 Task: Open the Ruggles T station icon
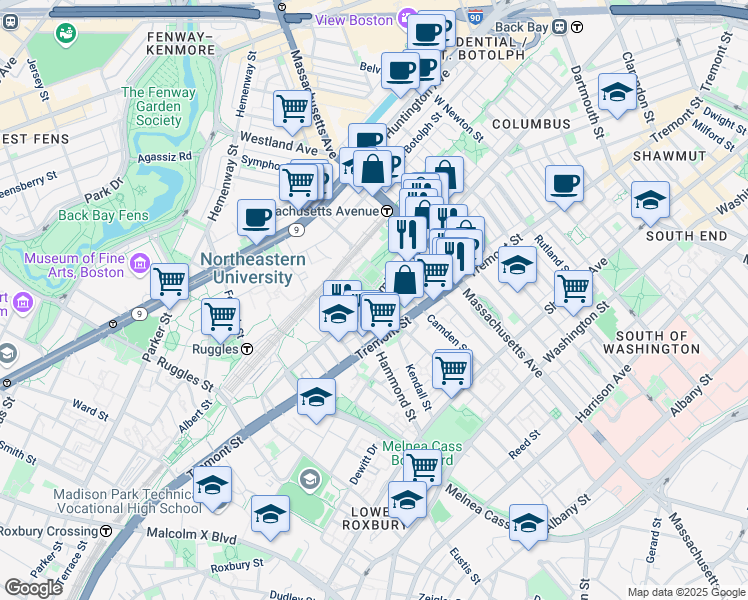tap(247, 349)
